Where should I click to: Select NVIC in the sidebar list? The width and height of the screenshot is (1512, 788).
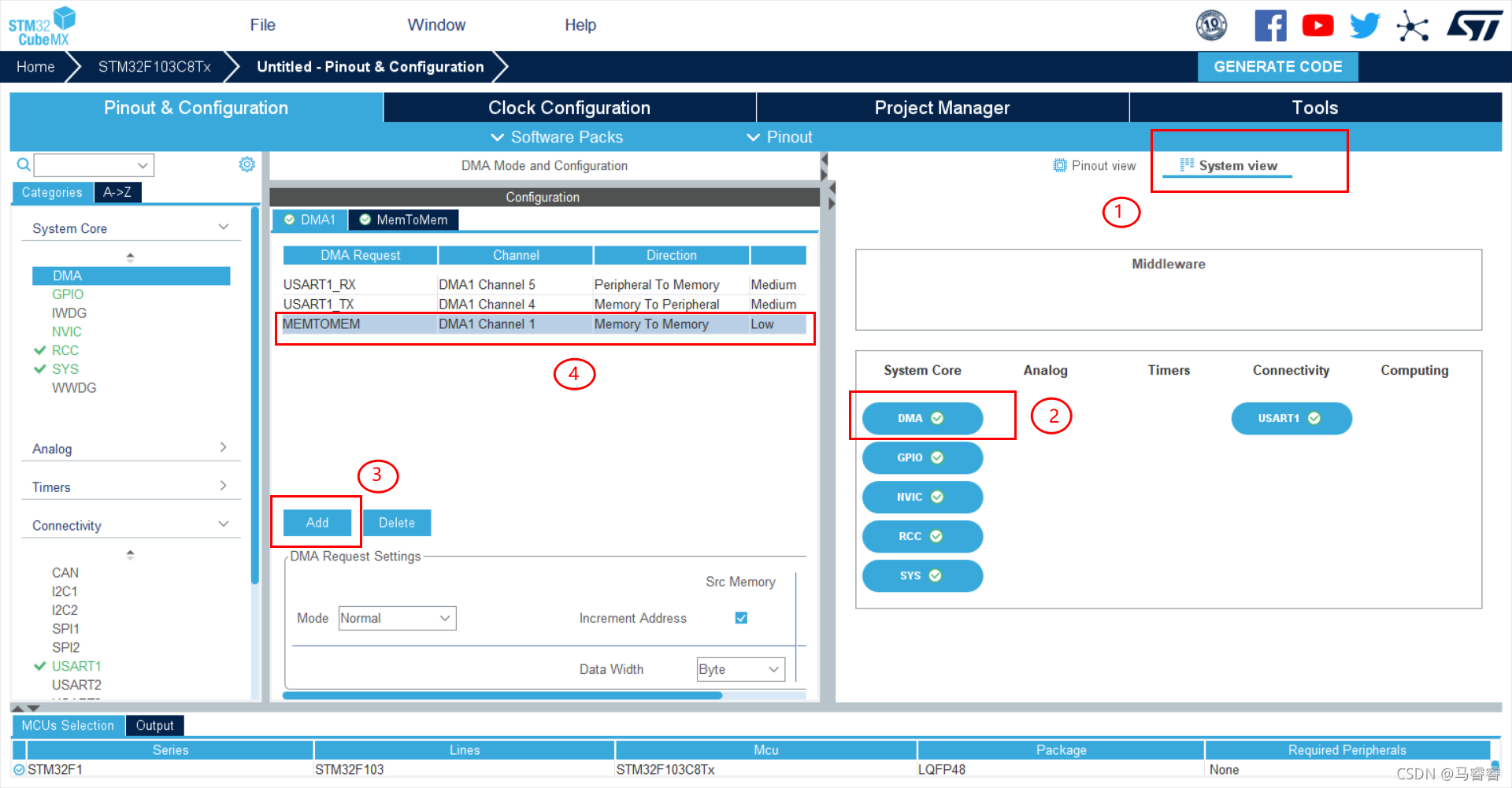67,331
